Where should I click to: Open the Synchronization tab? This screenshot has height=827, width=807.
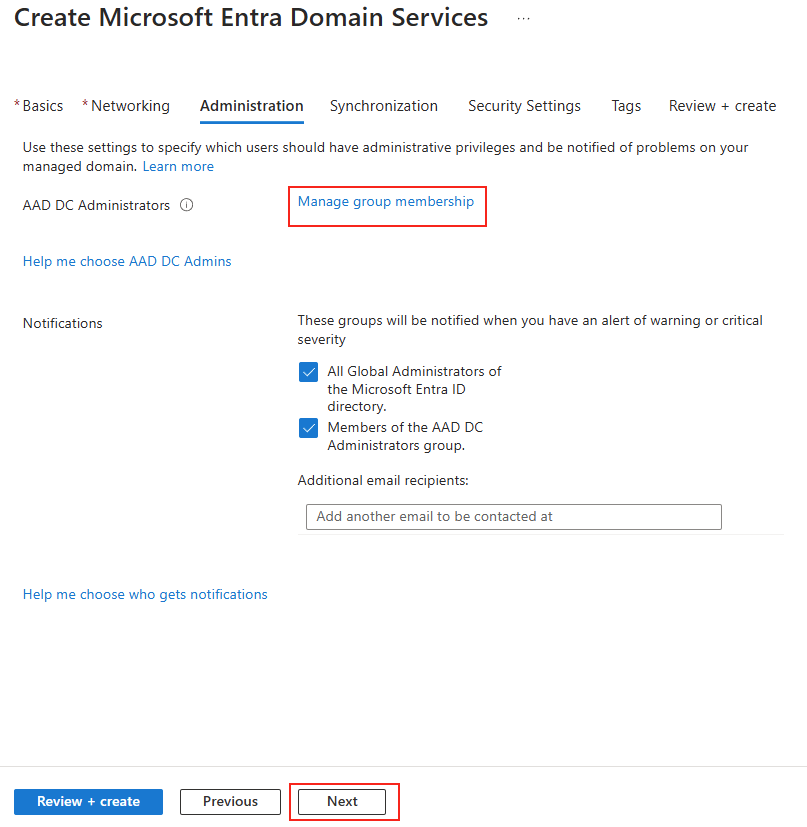(384, 106)
